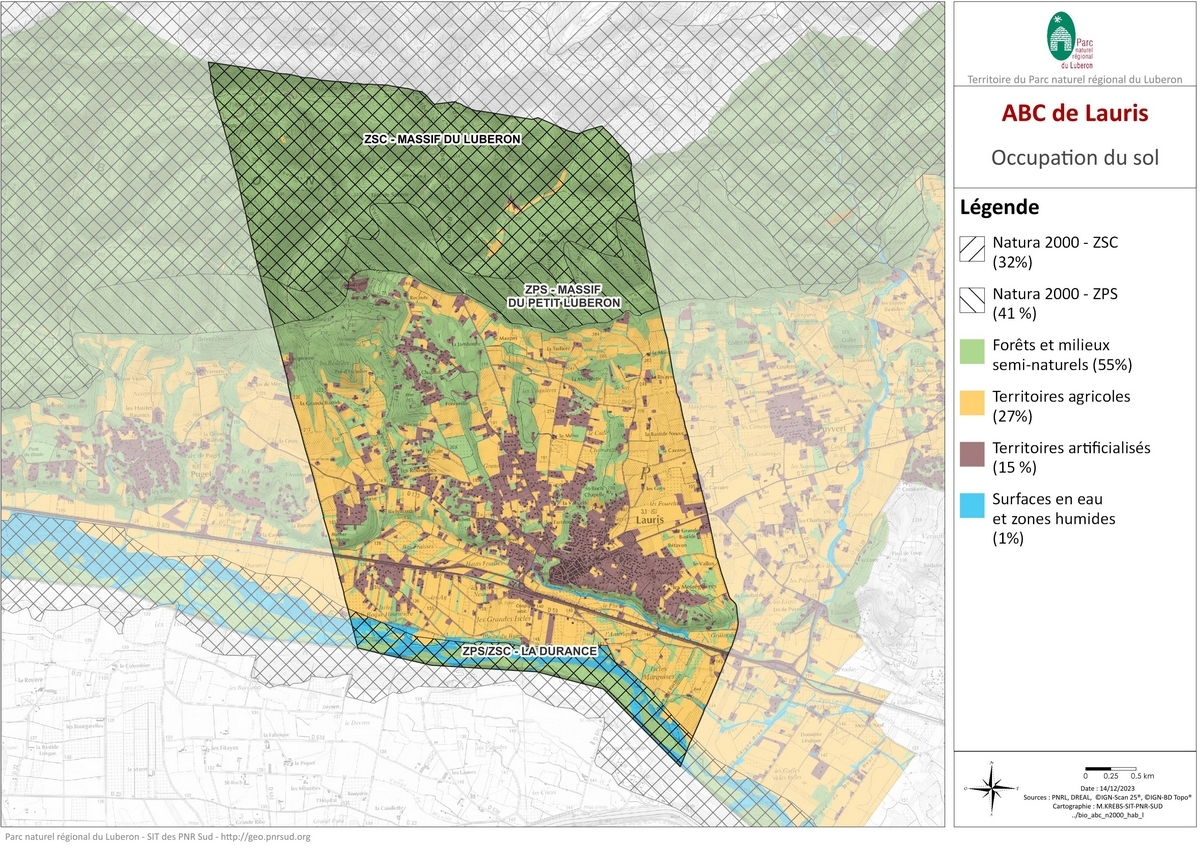Click the scale bar in the map footer
The image size is (1200, 852).
pos(1110,766)
